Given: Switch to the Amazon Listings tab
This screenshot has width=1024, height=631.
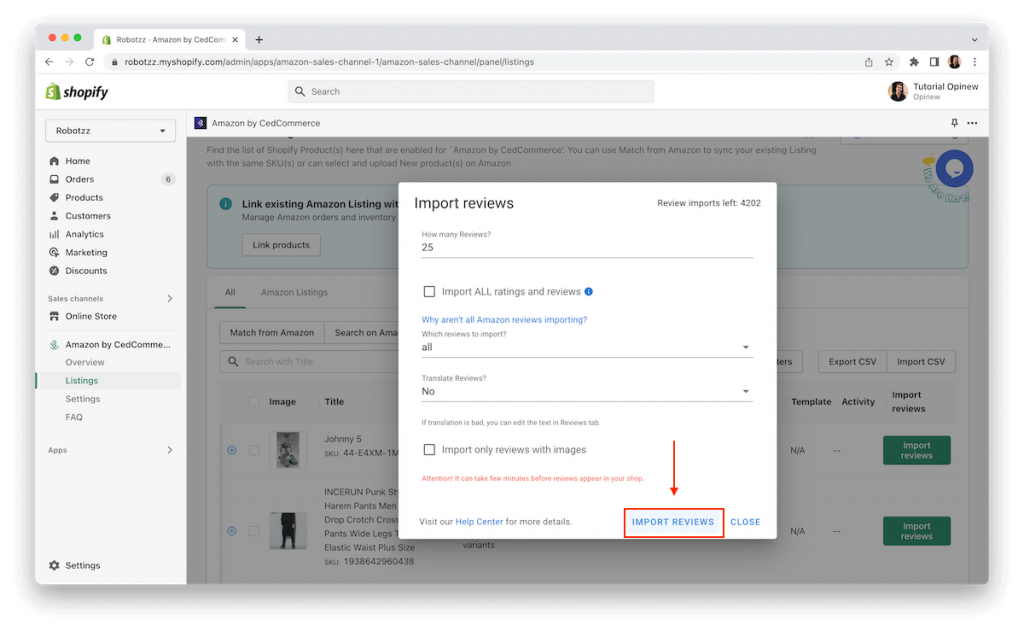Looking at the screenshot, I should [x=295, y=292].
